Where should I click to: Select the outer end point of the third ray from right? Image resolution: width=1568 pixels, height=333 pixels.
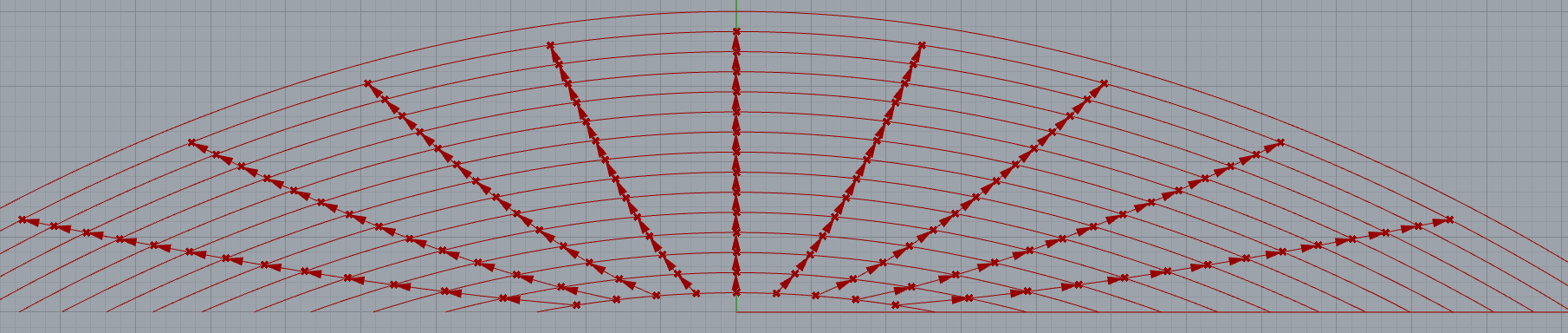pos(1104,83)
